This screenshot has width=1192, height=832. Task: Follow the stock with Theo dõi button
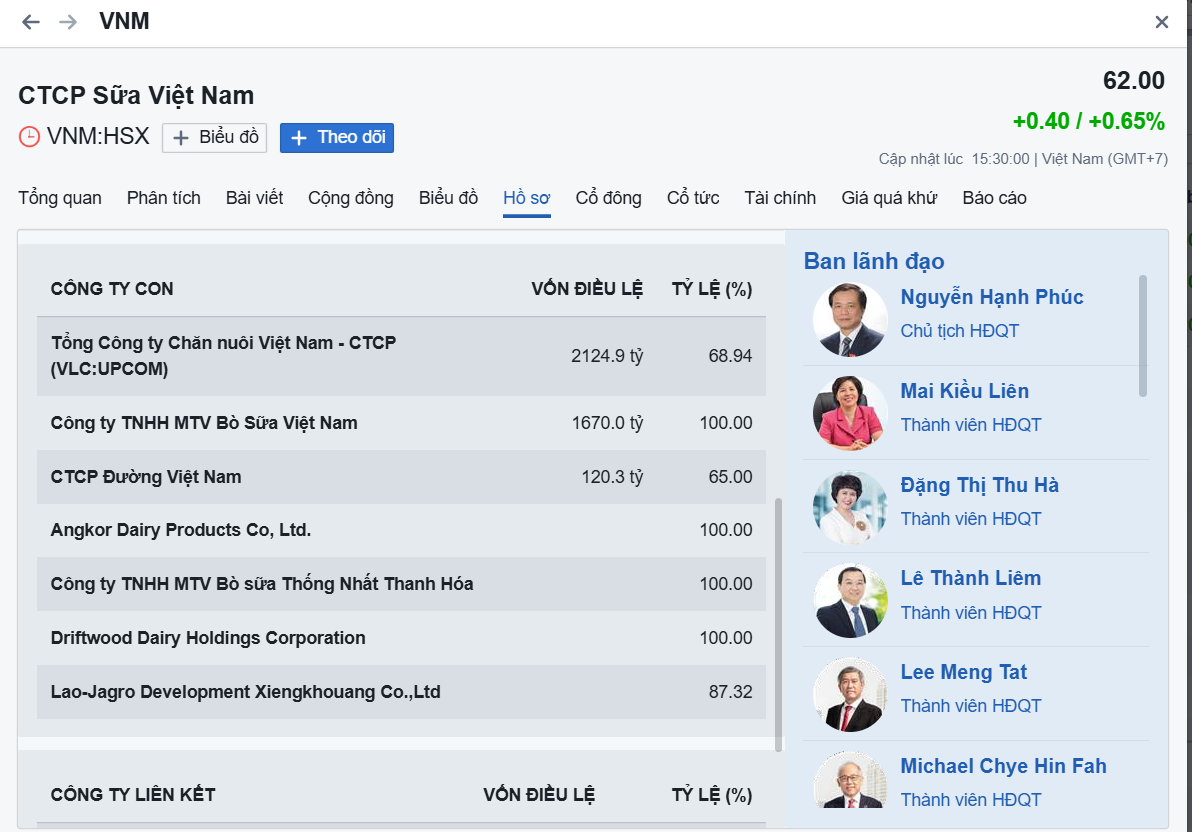coord(337,138)
